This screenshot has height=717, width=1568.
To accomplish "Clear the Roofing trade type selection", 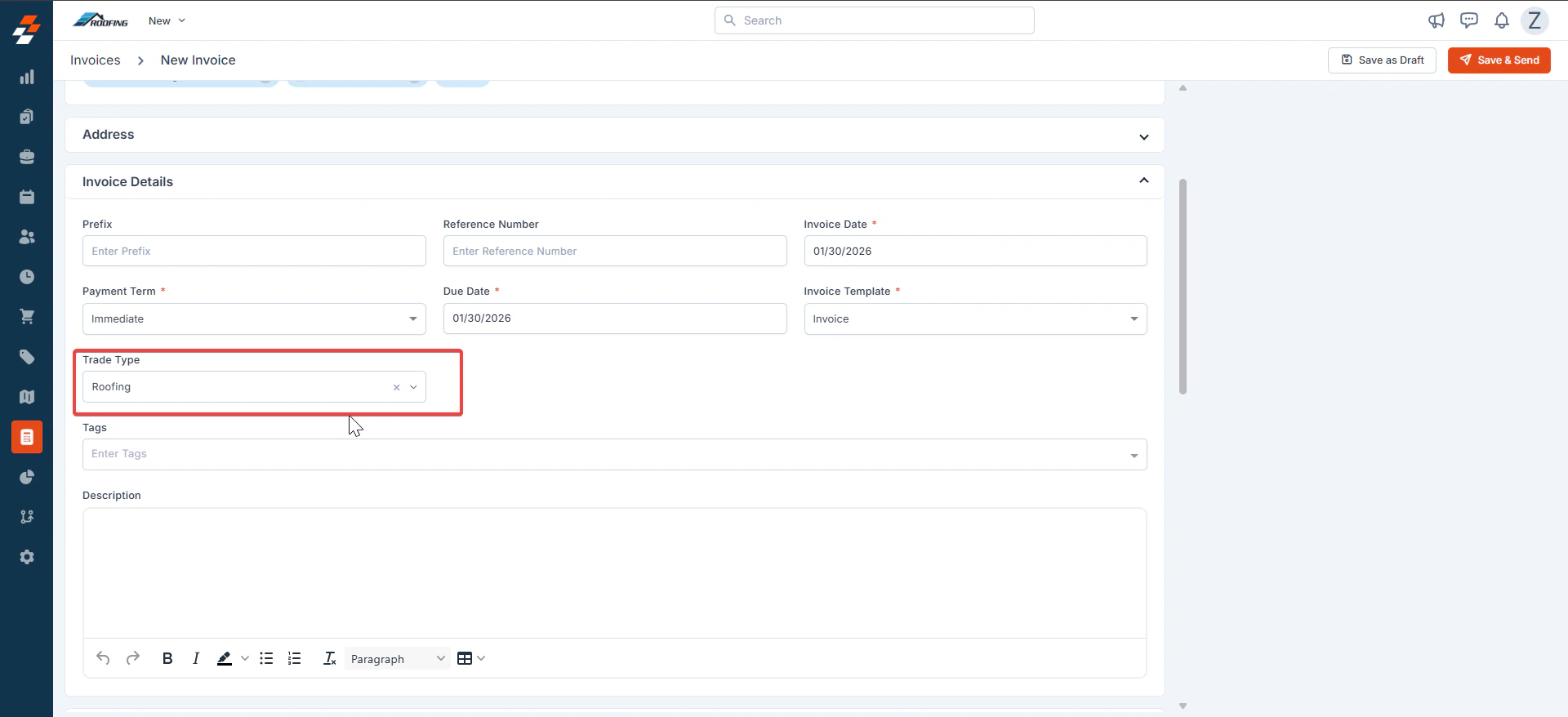I will click(397, 387).
